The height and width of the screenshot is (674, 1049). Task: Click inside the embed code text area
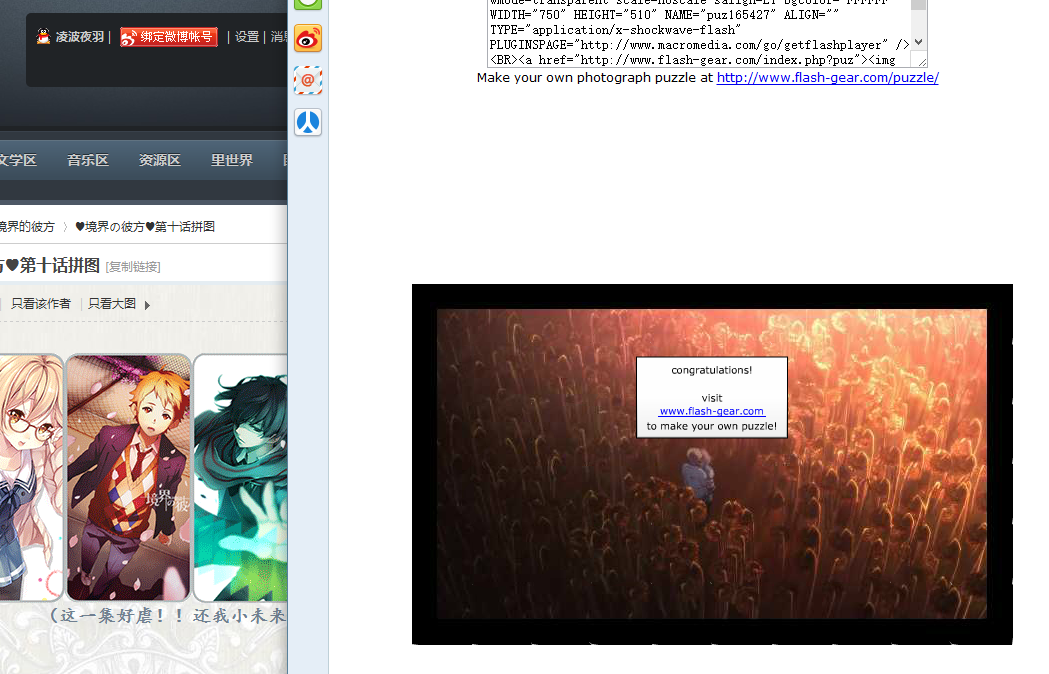[698, 30]
